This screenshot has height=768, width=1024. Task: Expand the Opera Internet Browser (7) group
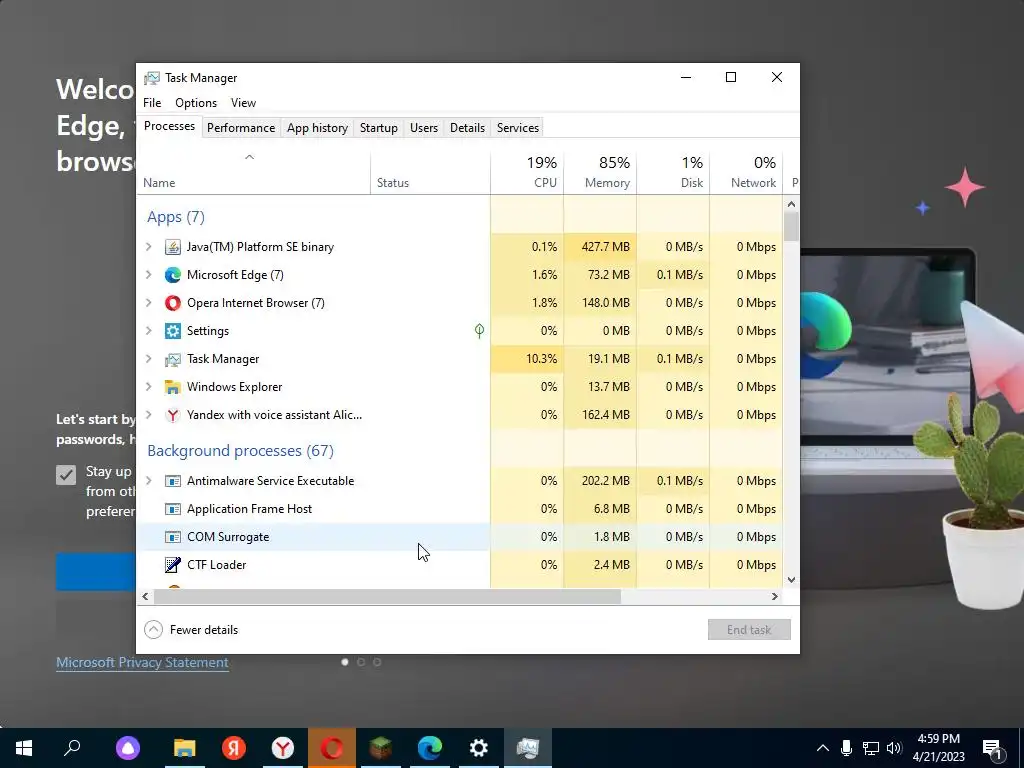149,303
